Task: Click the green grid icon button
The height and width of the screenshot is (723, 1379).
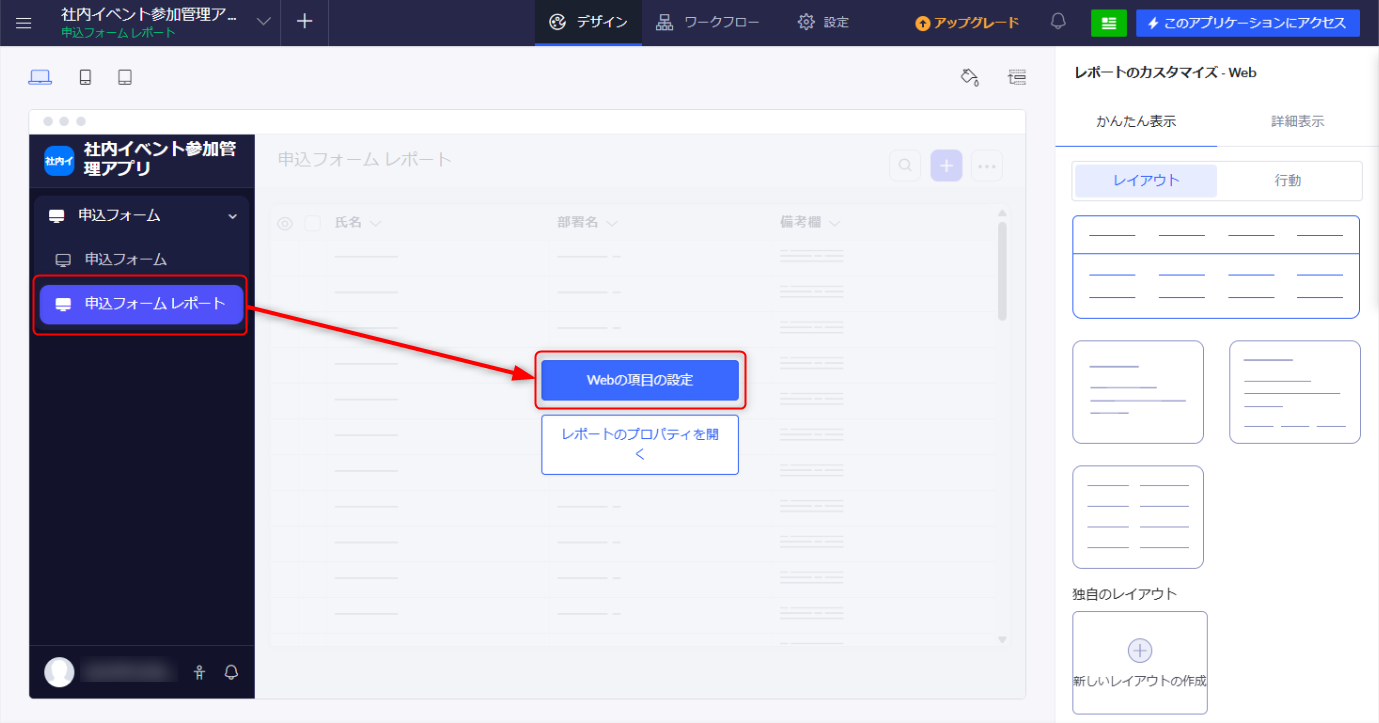Action: coord(1108,23)
